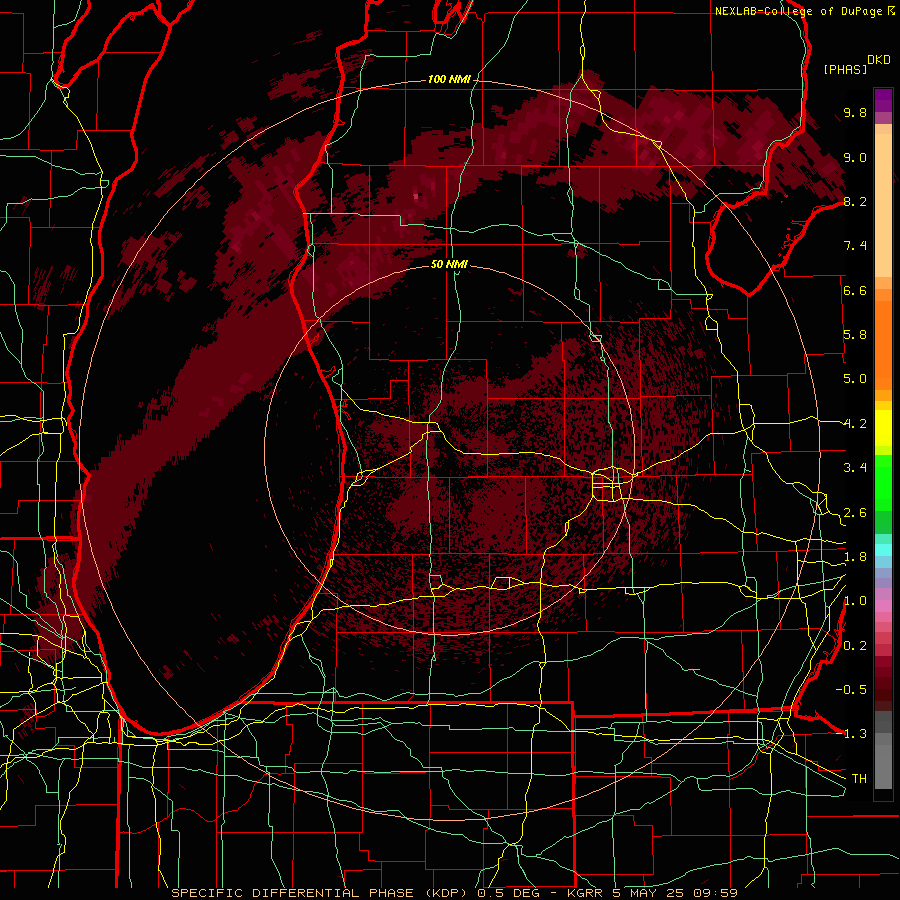The image size is (900, 900).
Task: Click the 8.2 scale value
Action: point(855,201)
